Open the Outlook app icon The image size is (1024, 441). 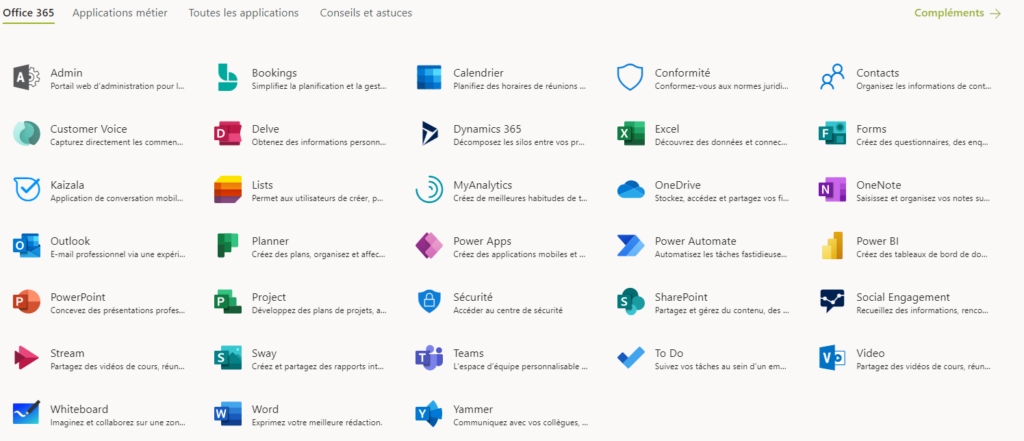tap(27, 246)
